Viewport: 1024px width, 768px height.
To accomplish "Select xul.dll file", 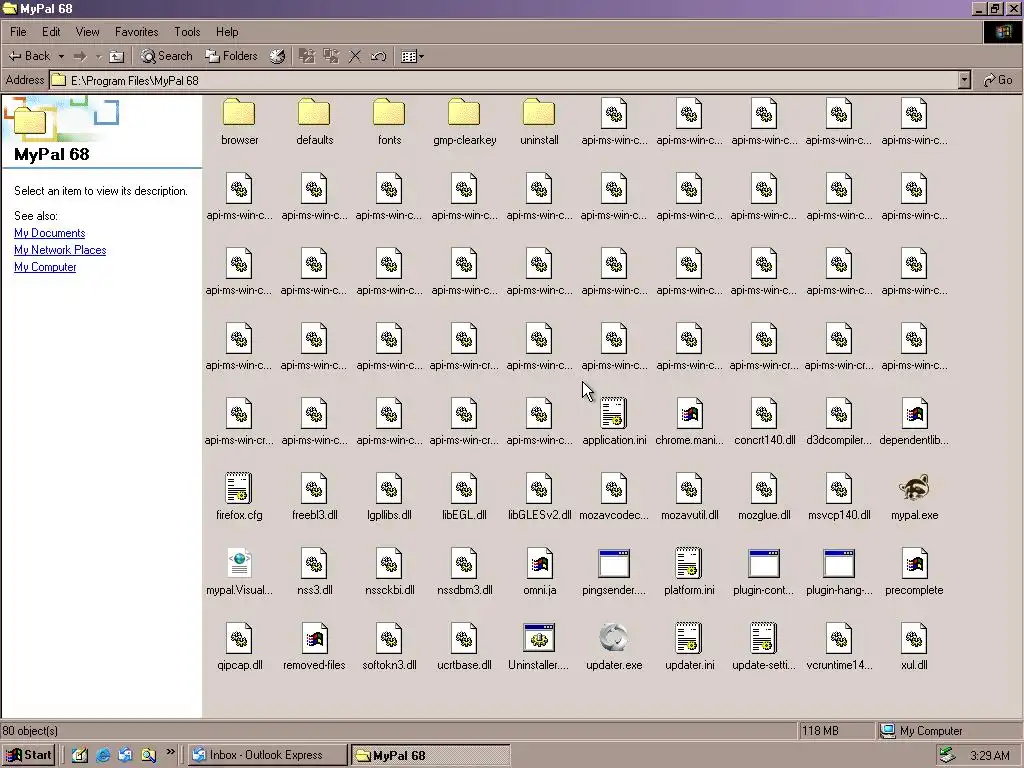I will click(x=914, y=647).
